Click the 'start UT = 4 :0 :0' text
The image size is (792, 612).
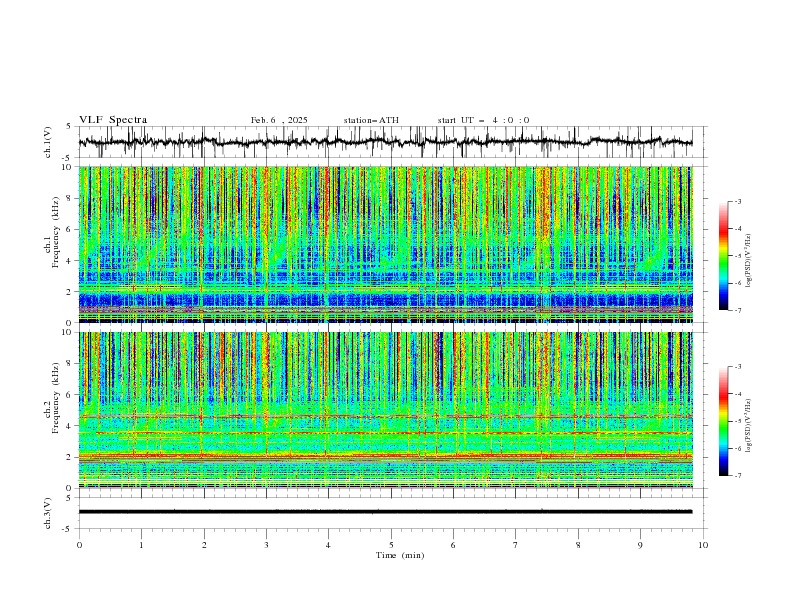tap(483, 120)
